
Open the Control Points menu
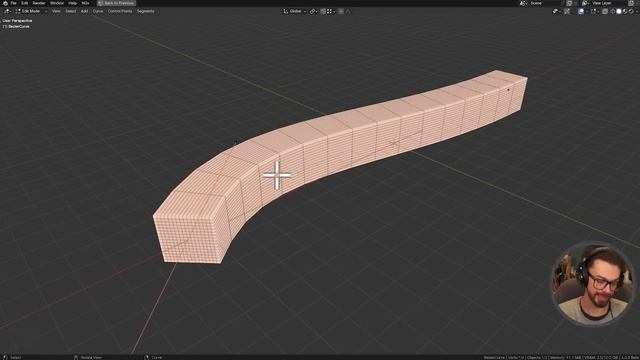click(x=120, y=11)
